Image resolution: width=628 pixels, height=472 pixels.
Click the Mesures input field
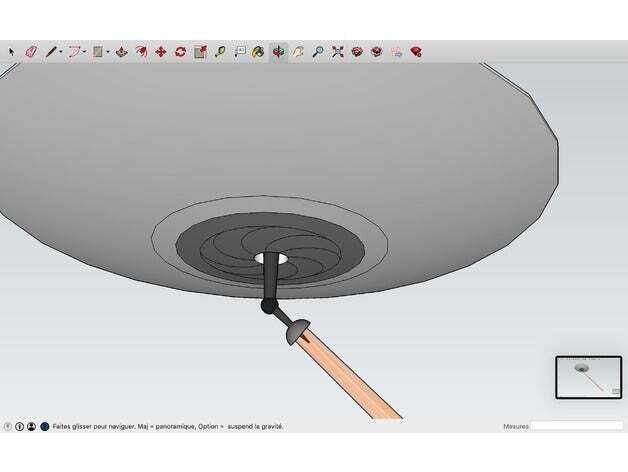pos(577,426)
